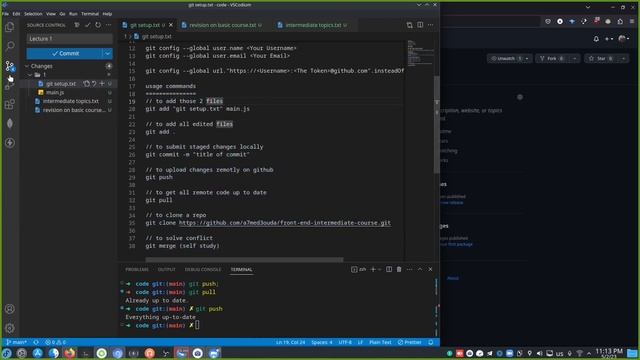The height and width of the screenshot is (360, 640).
Task: Open the Manage gear in the activity bar
Action: [10, 328]
